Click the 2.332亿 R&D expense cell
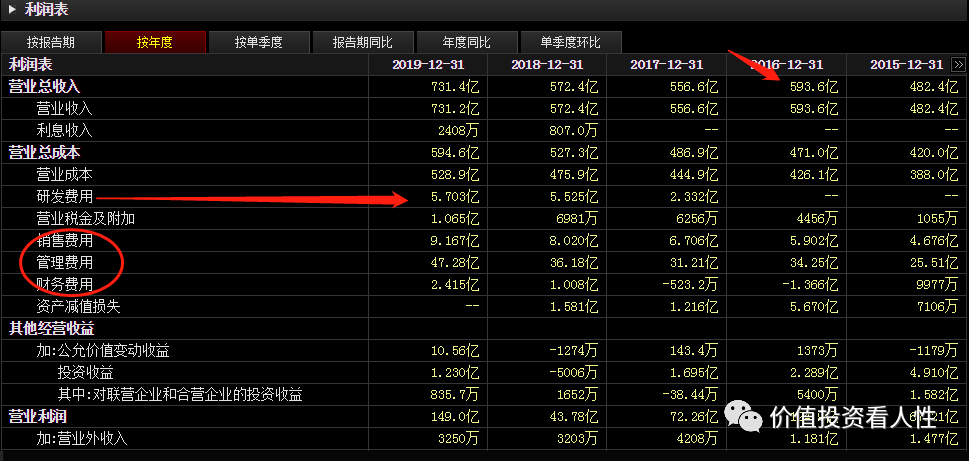Screen dimensions: 969x461 tap(693, 197)
